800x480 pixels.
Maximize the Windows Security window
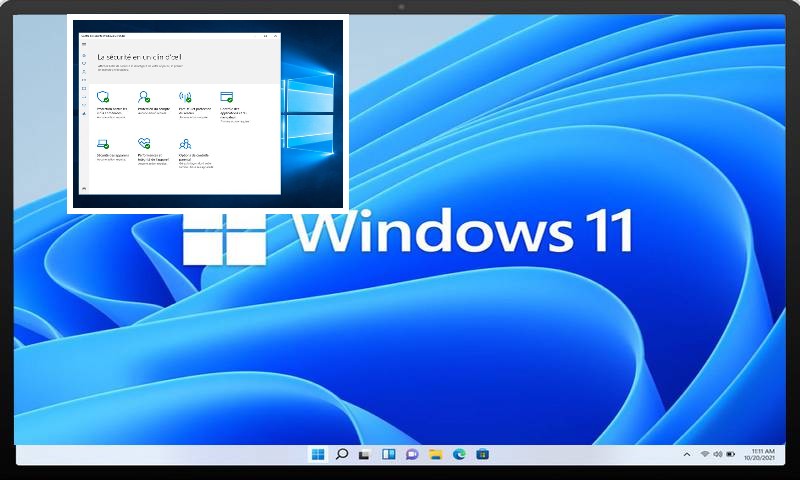265,36
